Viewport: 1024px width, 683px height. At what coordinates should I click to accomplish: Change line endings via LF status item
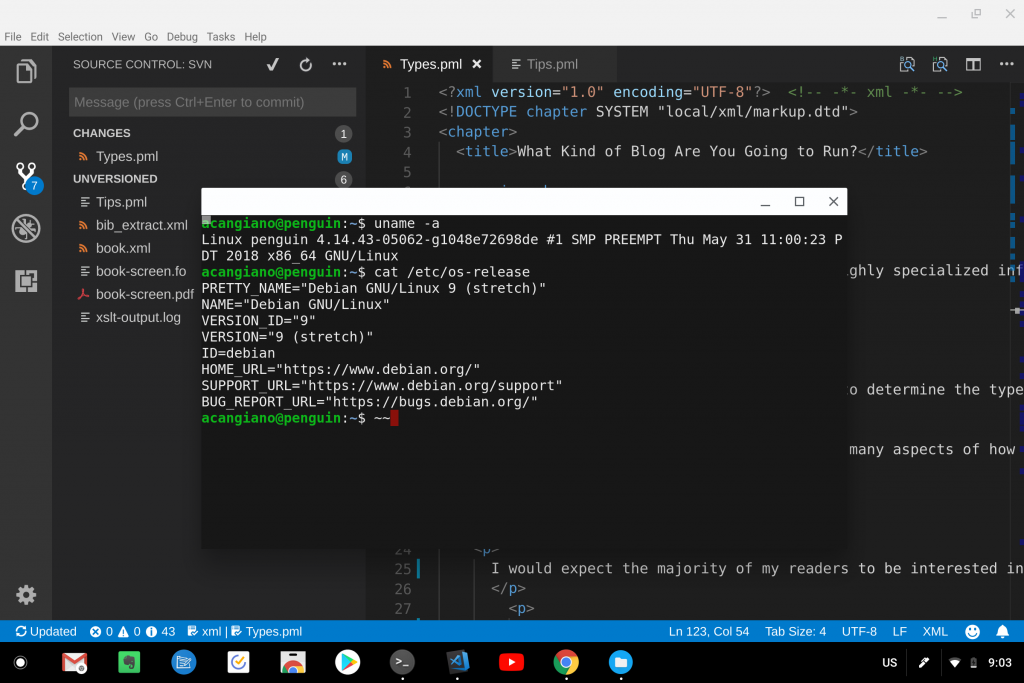(900, 631)
